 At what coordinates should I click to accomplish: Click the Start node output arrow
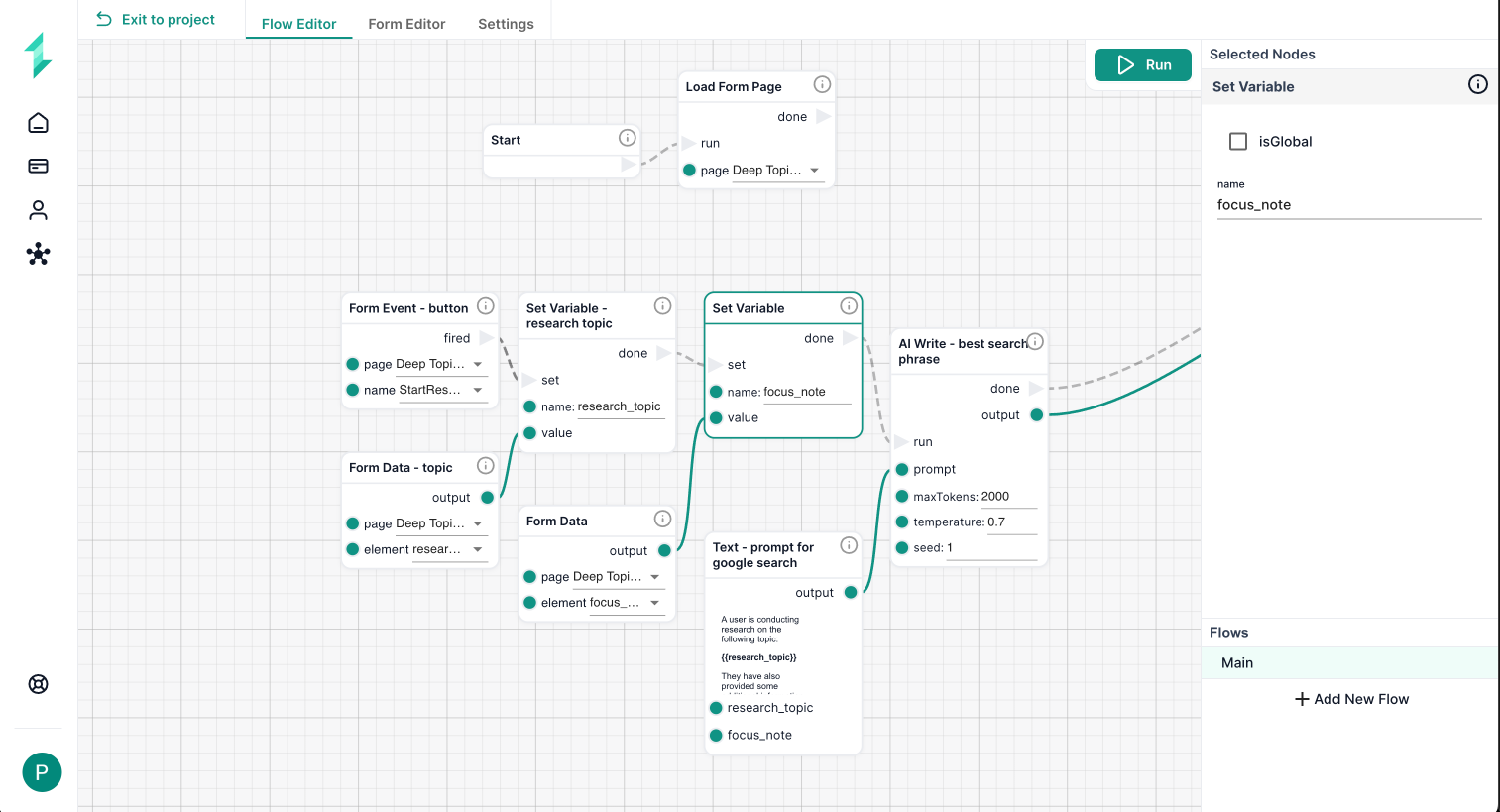[628, 165]
